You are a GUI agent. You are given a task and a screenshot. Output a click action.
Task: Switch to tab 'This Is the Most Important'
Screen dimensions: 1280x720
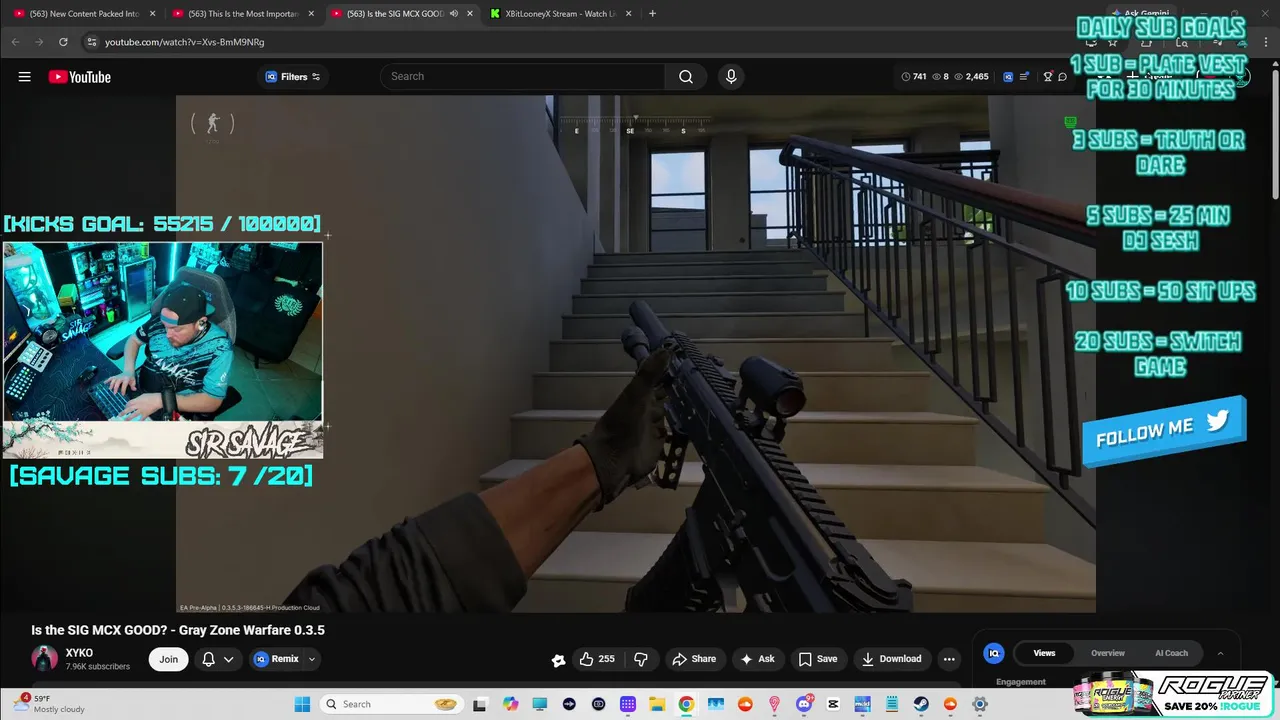point(244,14)
